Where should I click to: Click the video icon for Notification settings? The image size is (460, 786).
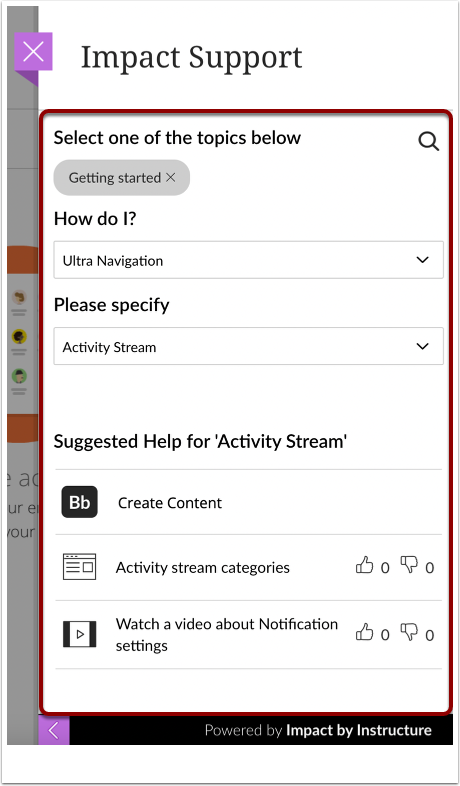click(x=79, y=634)
